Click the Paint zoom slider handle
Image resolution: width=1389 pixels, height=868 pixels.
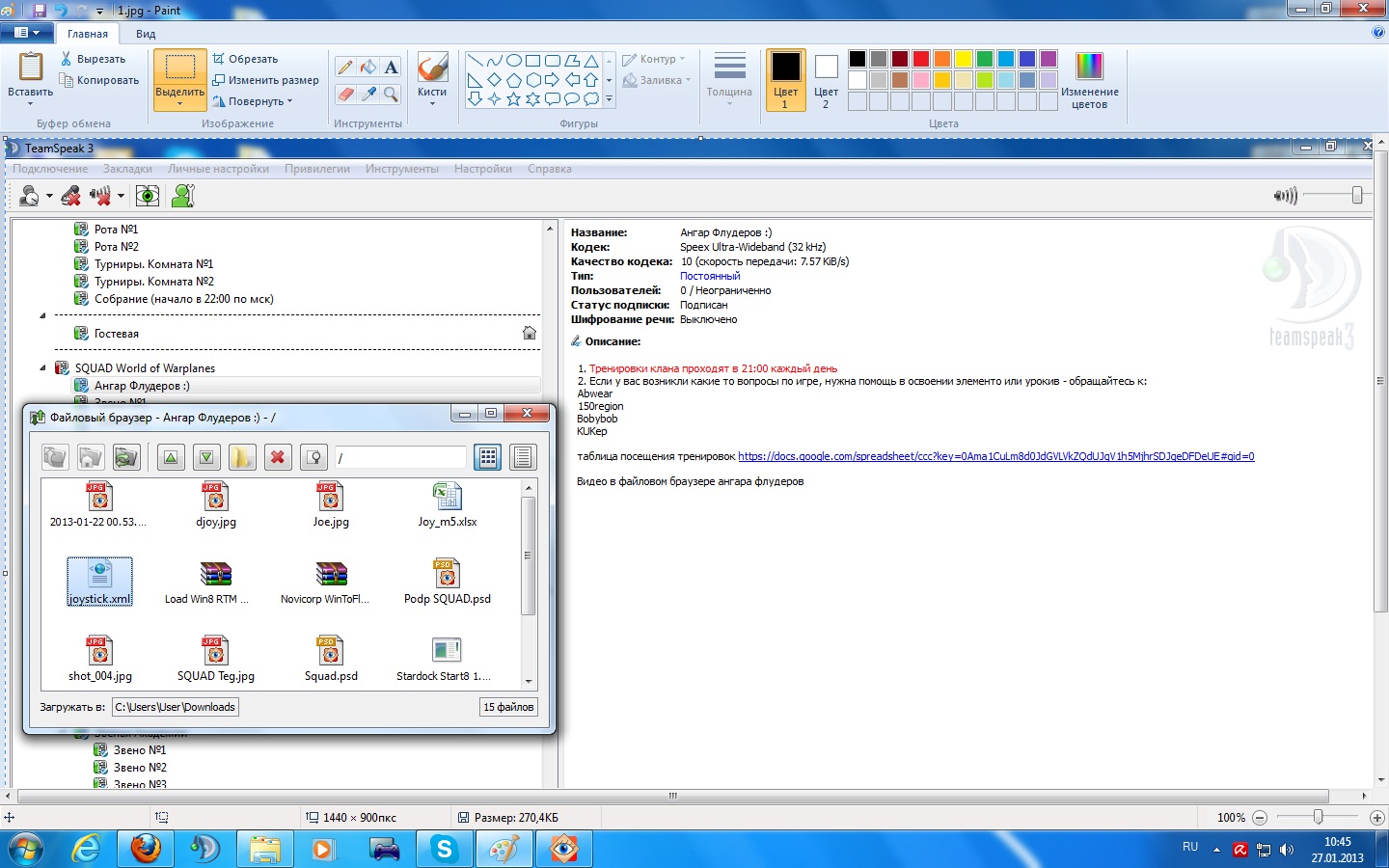tap(1318, 817)
